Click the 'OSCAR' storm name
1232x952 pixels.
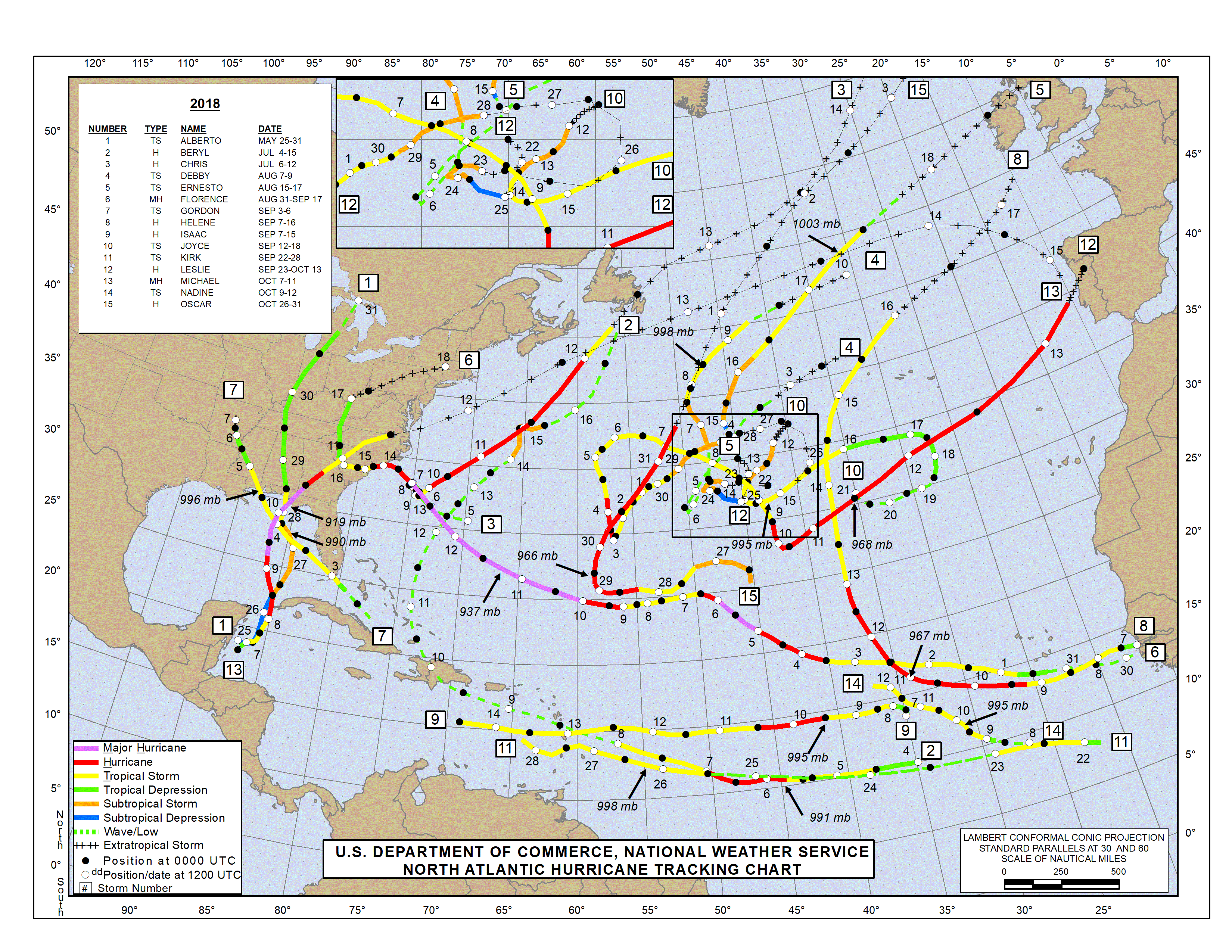point(196,304)
